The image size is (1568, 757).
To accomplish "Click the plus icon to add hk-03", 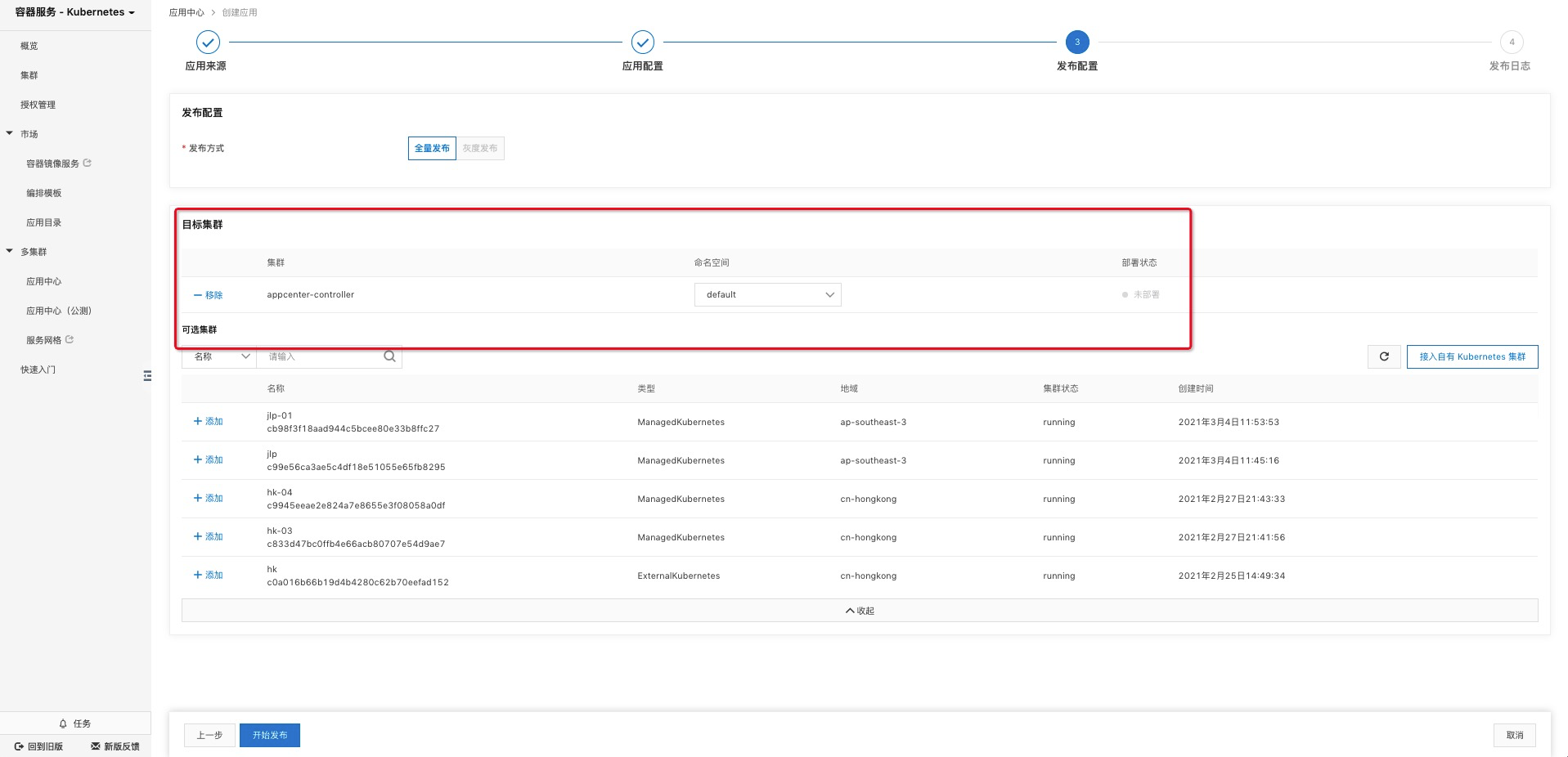I will pos(197,536).
